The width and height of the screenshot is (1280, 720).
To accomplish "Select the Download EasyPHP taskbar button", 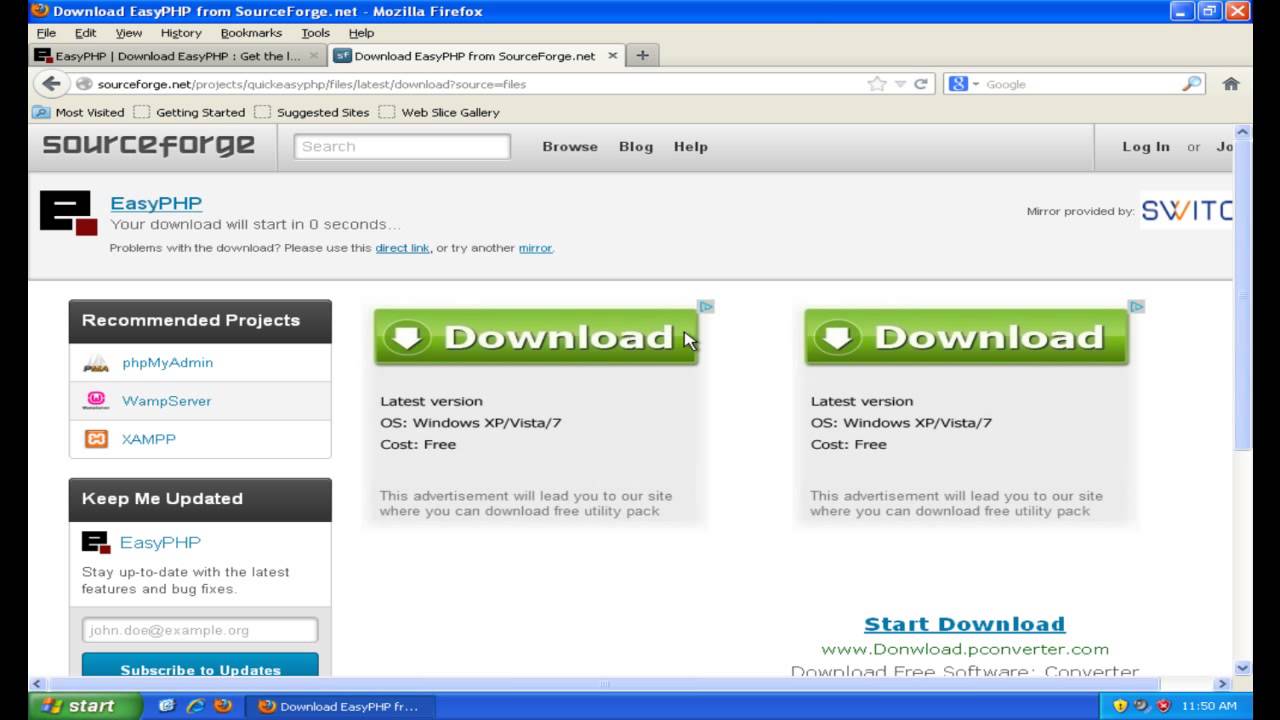I will pos(340,706).
